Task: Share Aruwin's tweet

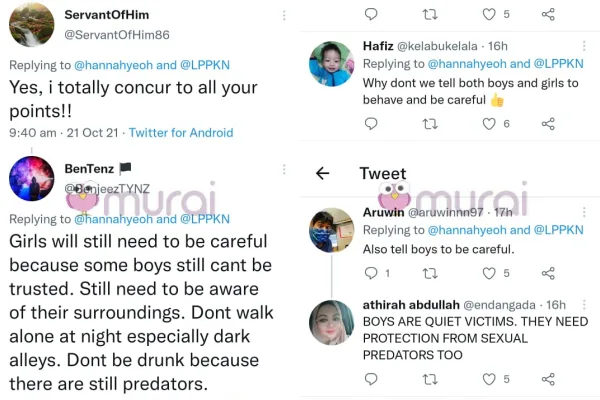Action: click(x=548, y=273)
